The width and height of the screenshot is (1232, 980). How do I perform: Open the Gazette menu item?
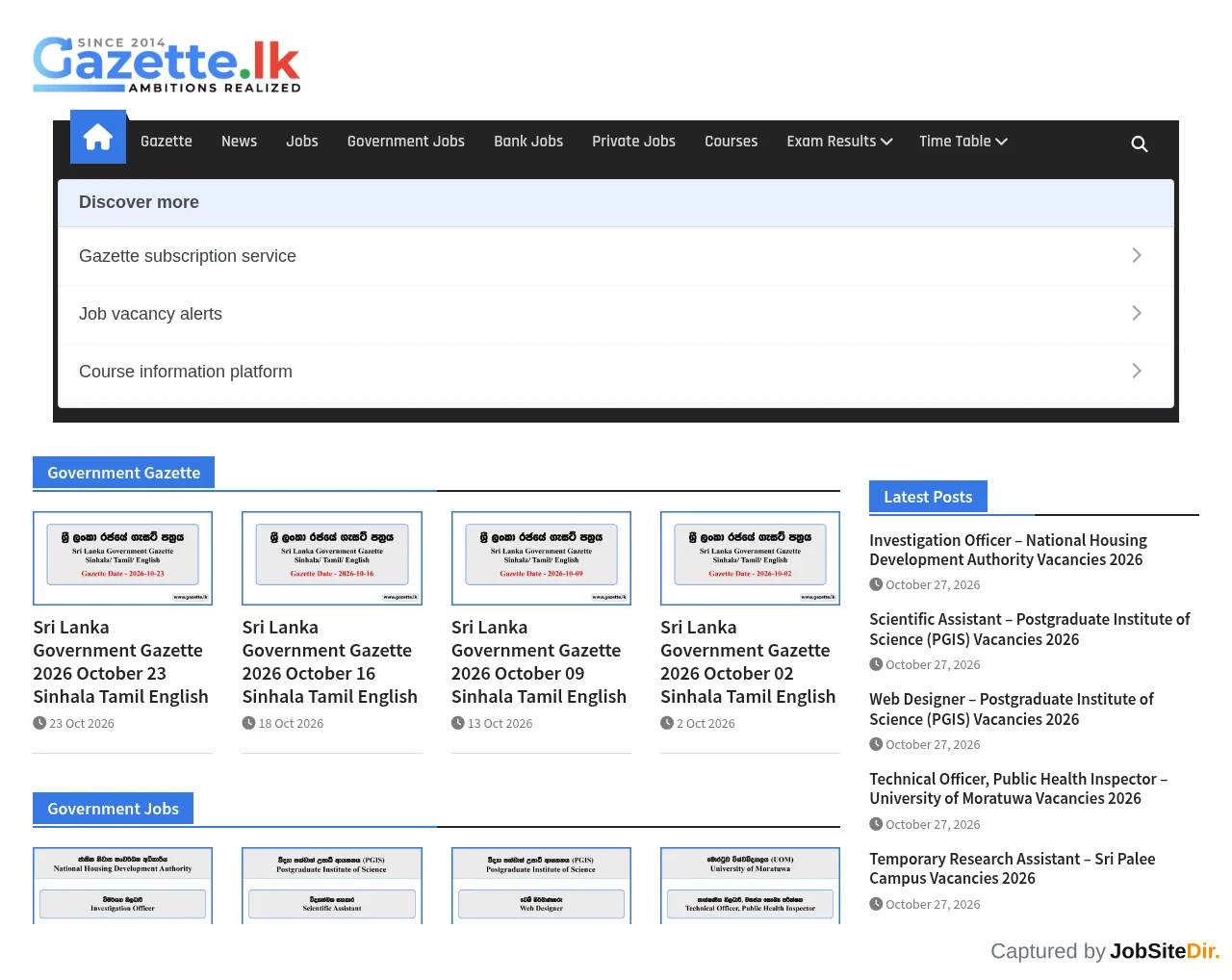click(x=167, y=142)
